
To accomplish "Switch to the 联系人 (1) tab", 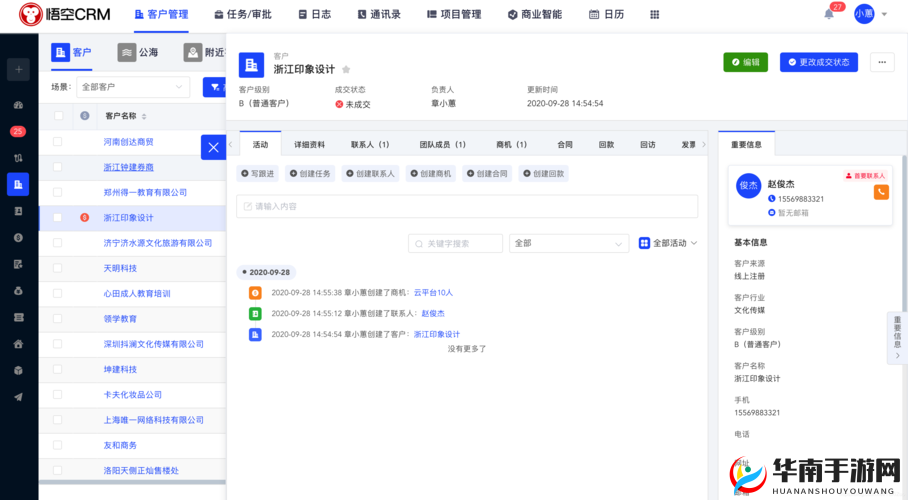I will pyautogui.click(x=370, y=145).
